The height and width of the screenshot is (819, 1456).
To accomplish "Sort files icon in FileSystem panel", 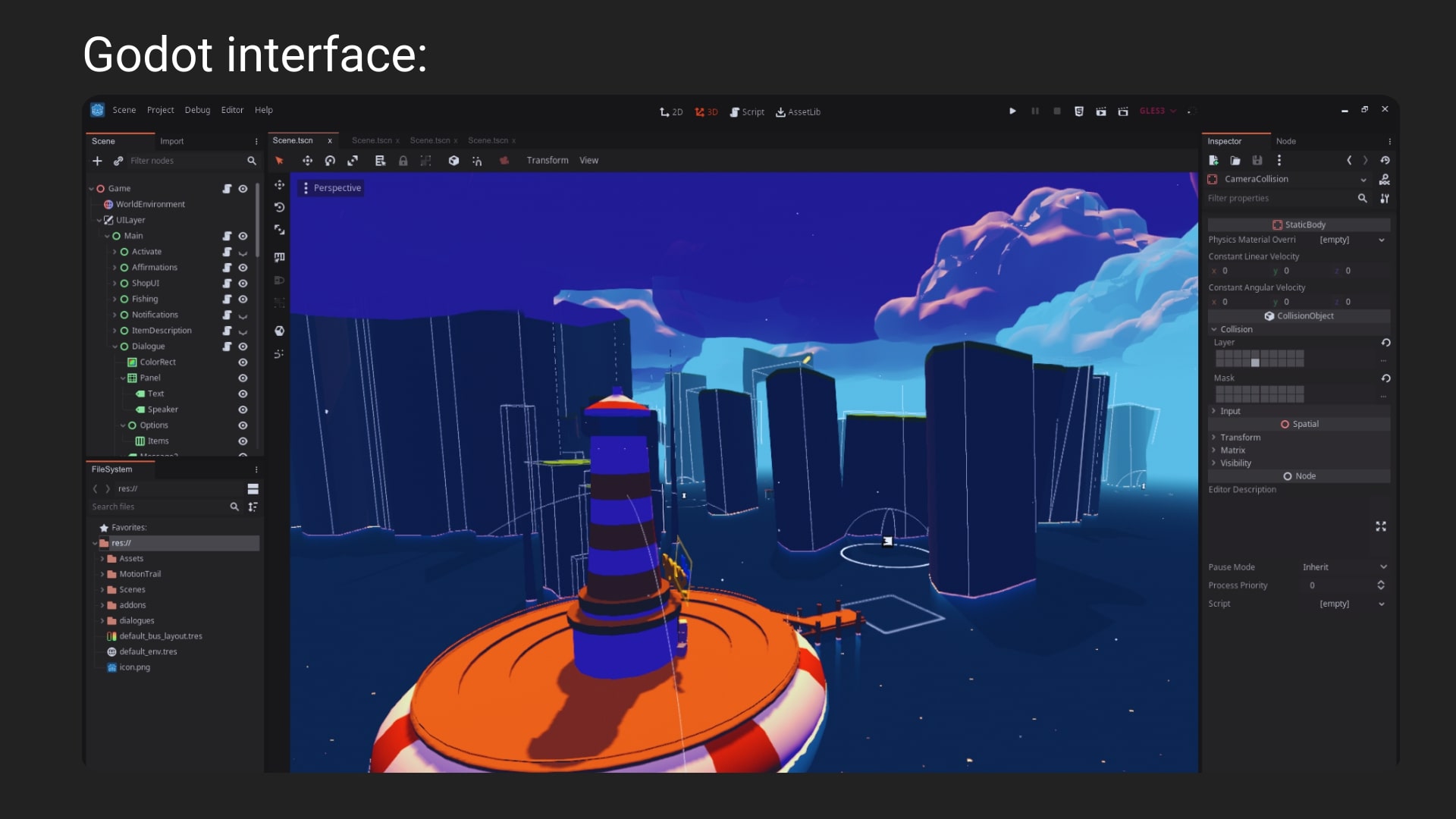I will tap(253, 507).
